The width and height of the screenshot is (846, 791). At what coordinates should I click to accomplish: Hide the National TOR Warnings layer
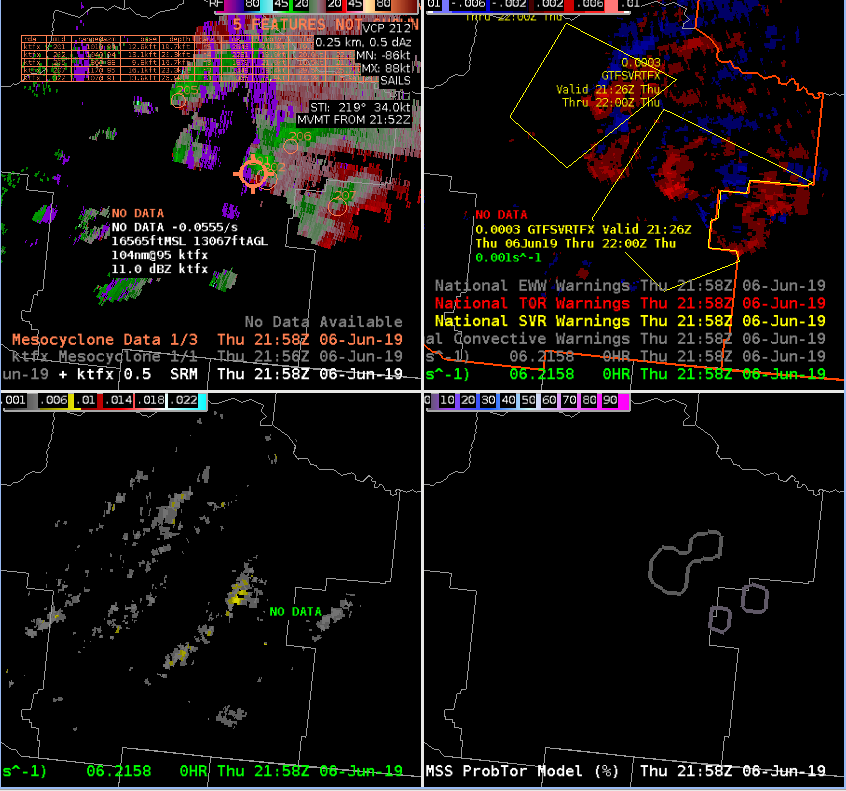[x=630, y=303]
